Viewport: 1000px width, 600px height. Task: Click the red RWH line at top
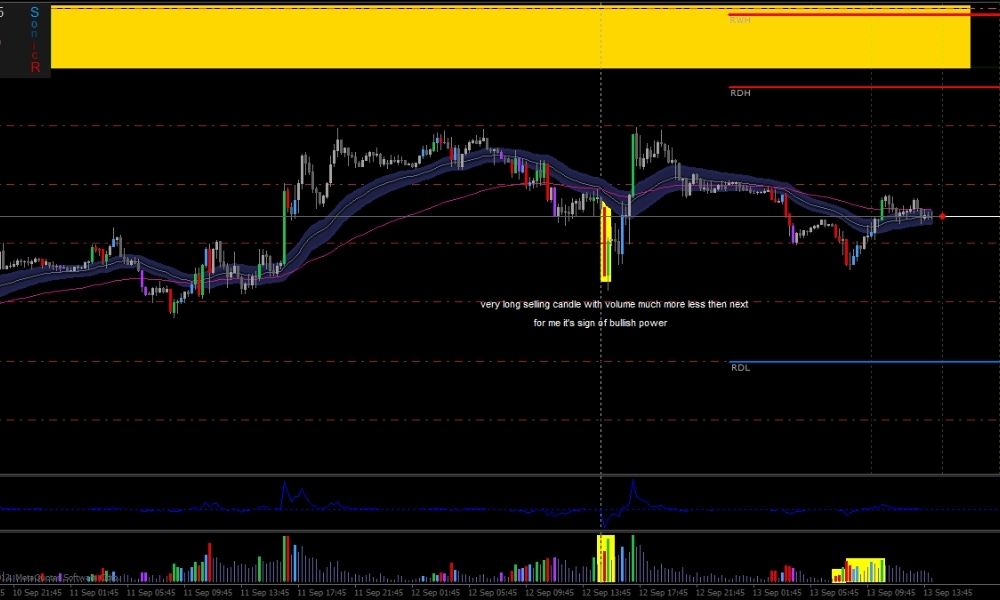860,14
